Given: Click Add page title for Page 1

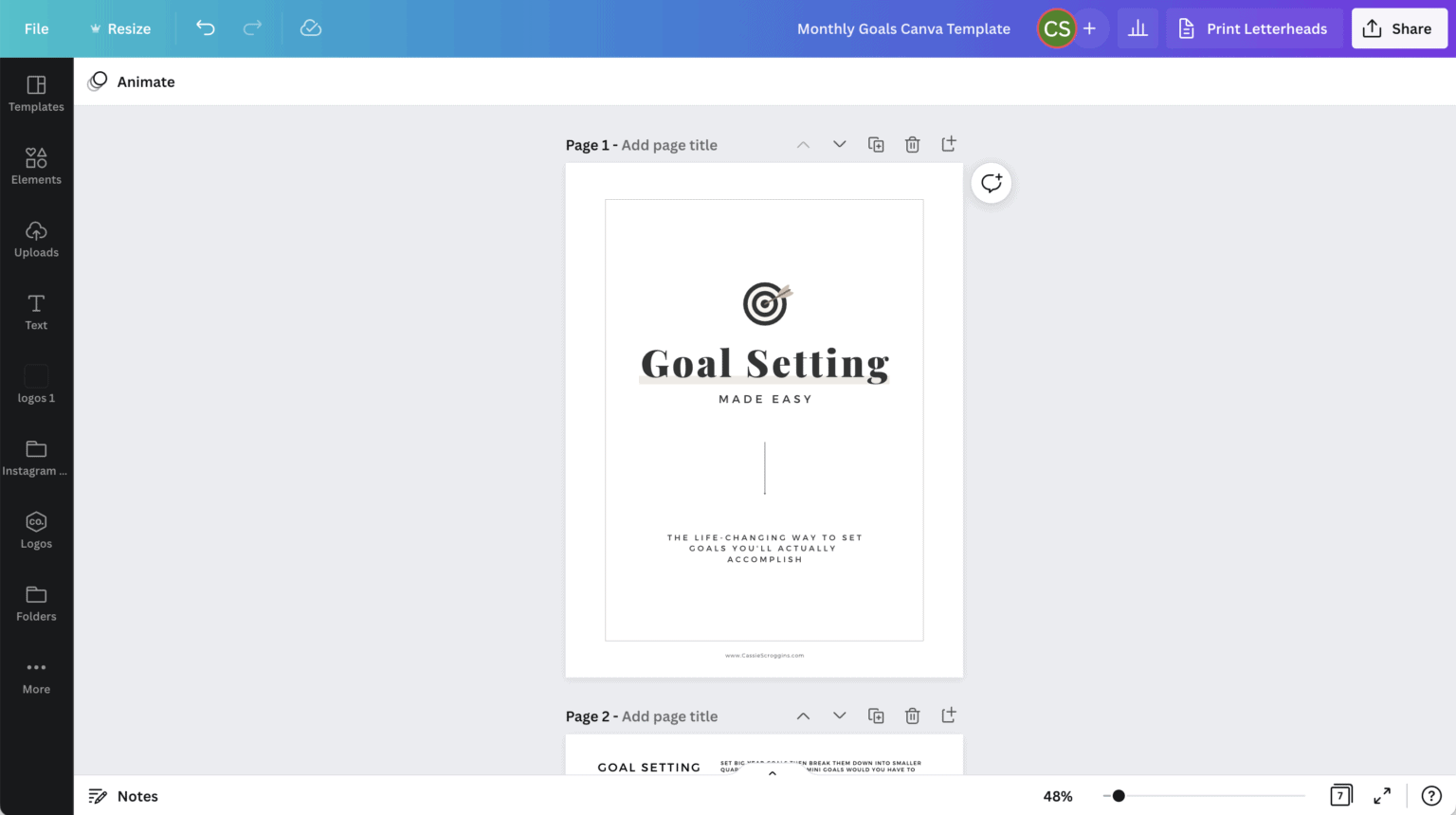Looking at the screenshot, I should point(669,144).
